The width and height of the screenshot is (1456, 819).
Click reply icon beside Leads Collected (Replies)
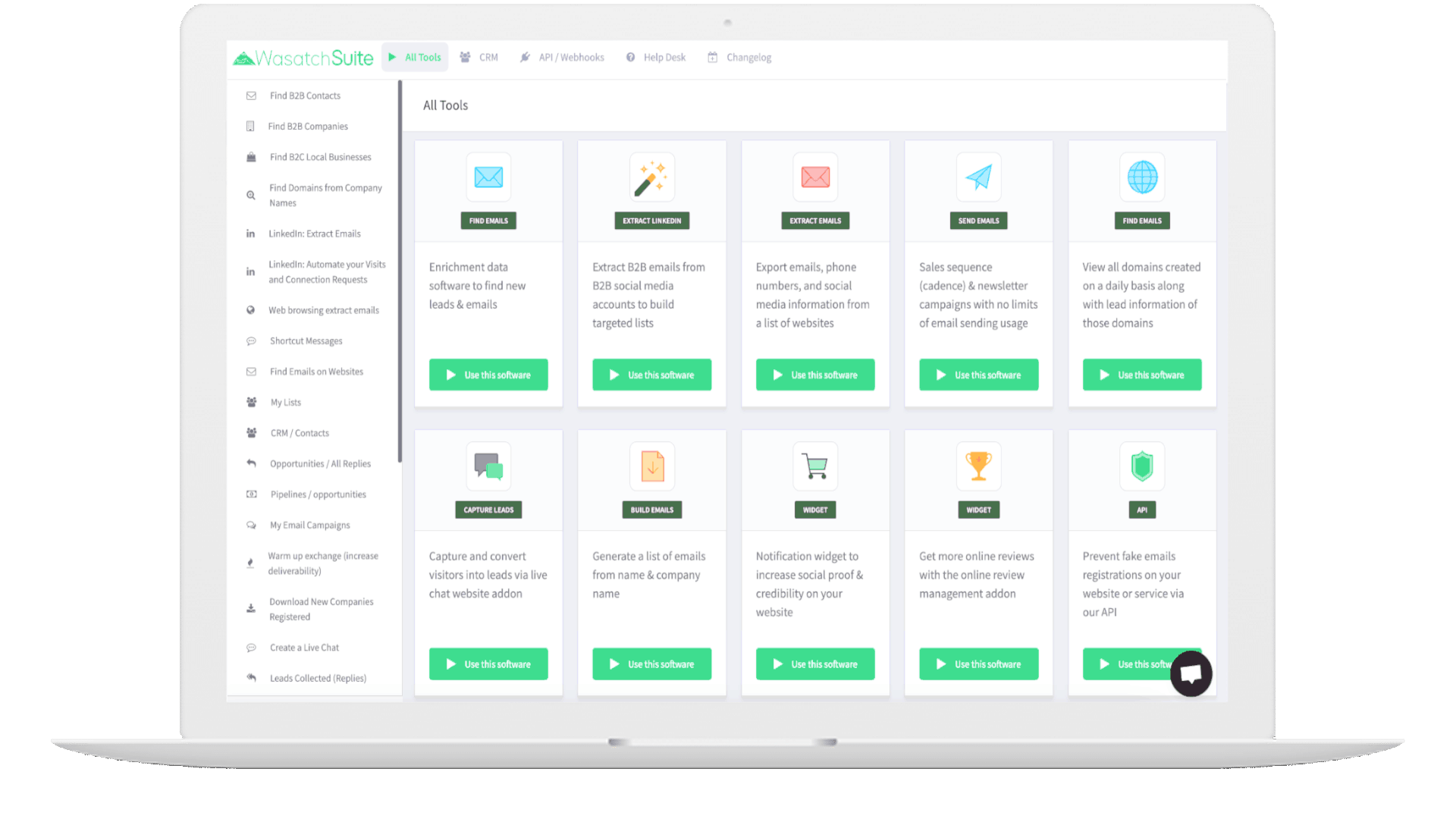tap(251, 678)
